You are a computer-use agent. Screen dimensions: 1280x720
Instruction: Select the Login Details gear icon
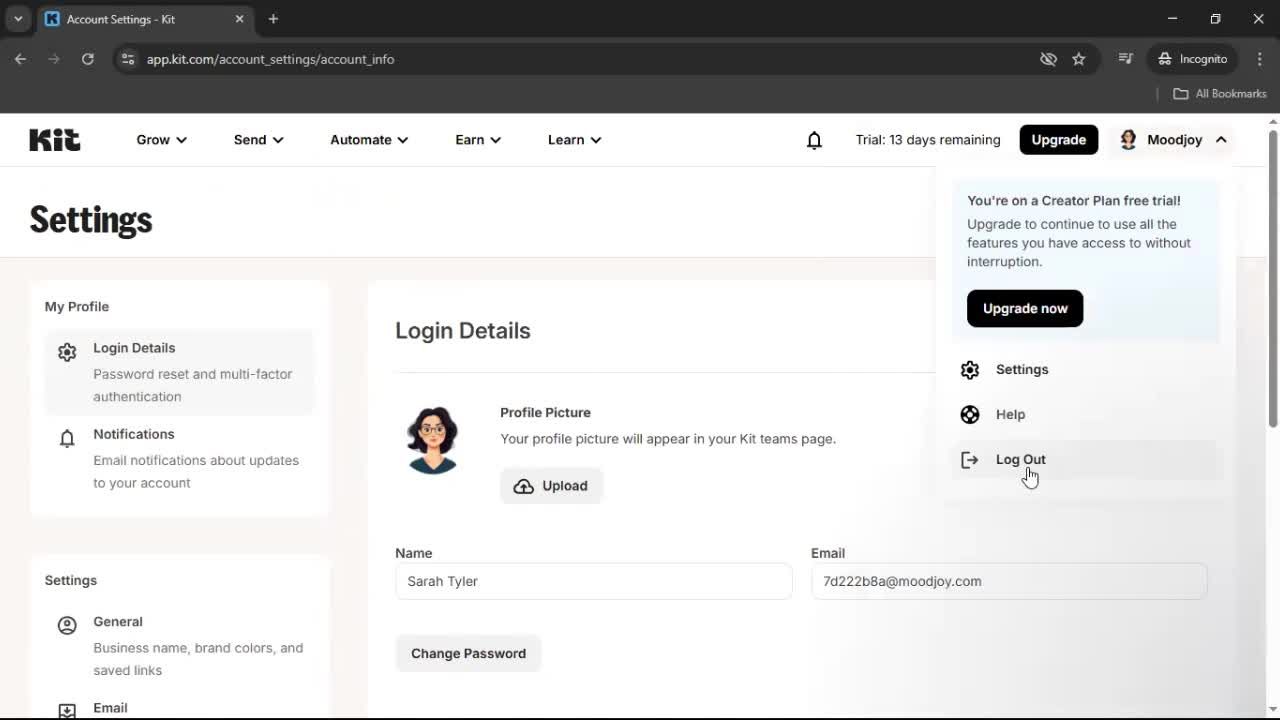pos(66,351)
